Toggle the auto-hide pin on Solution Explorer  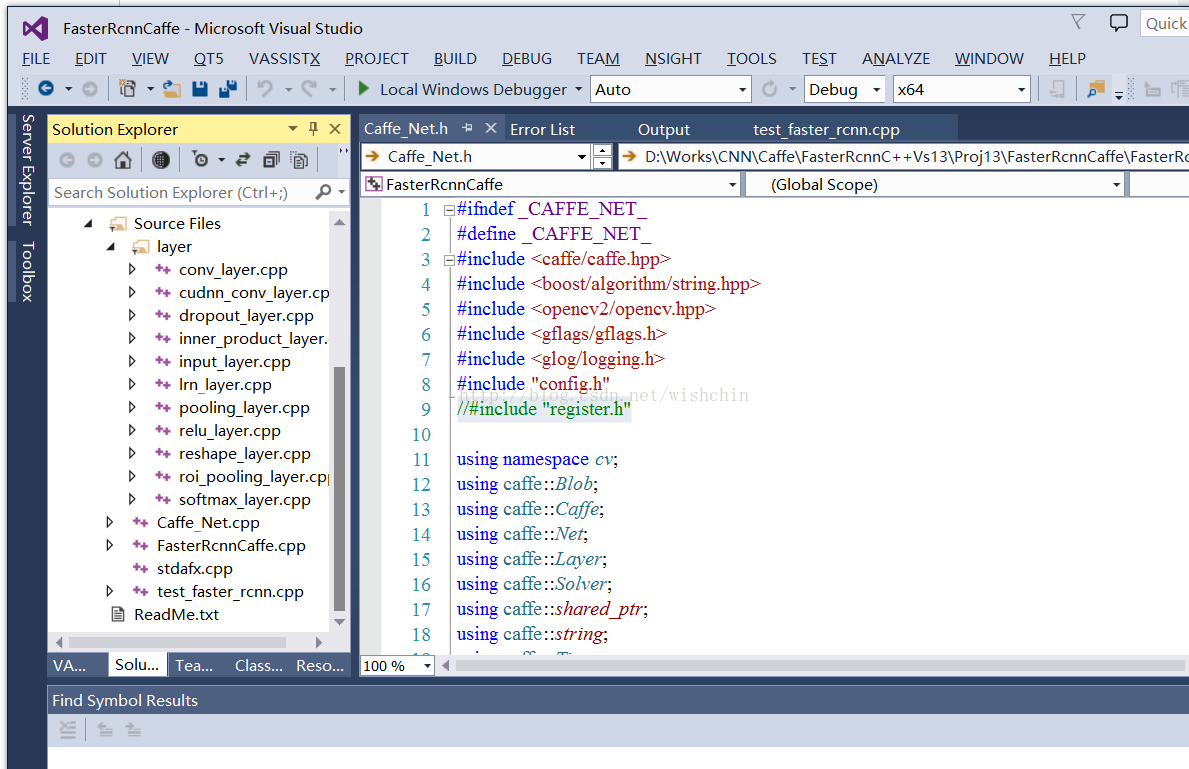313,129
